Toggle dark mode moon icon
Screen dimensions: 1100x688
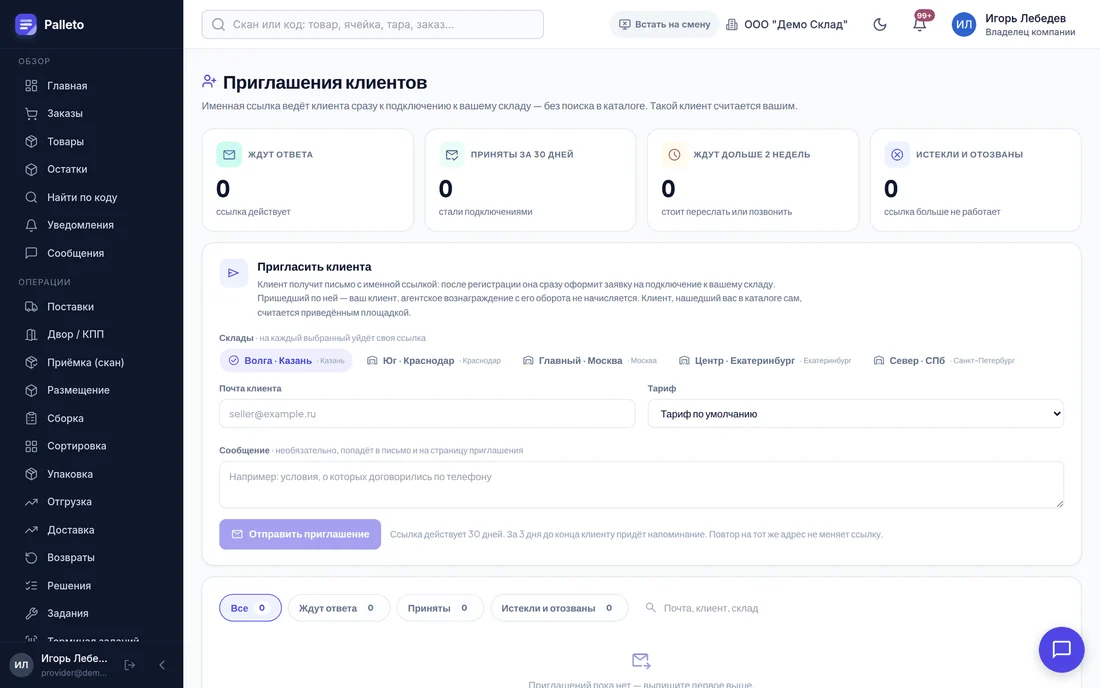click(x=880, y=25)
